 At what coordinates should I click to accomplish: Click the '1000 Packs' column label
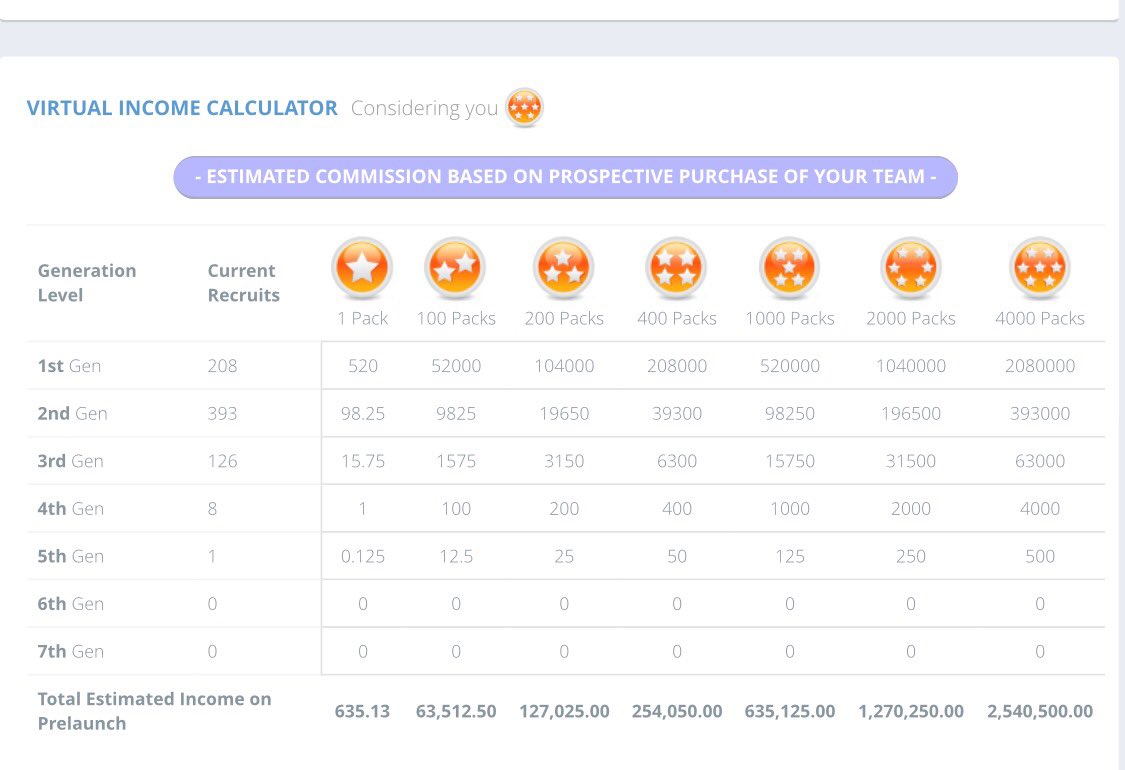[790, 318]
